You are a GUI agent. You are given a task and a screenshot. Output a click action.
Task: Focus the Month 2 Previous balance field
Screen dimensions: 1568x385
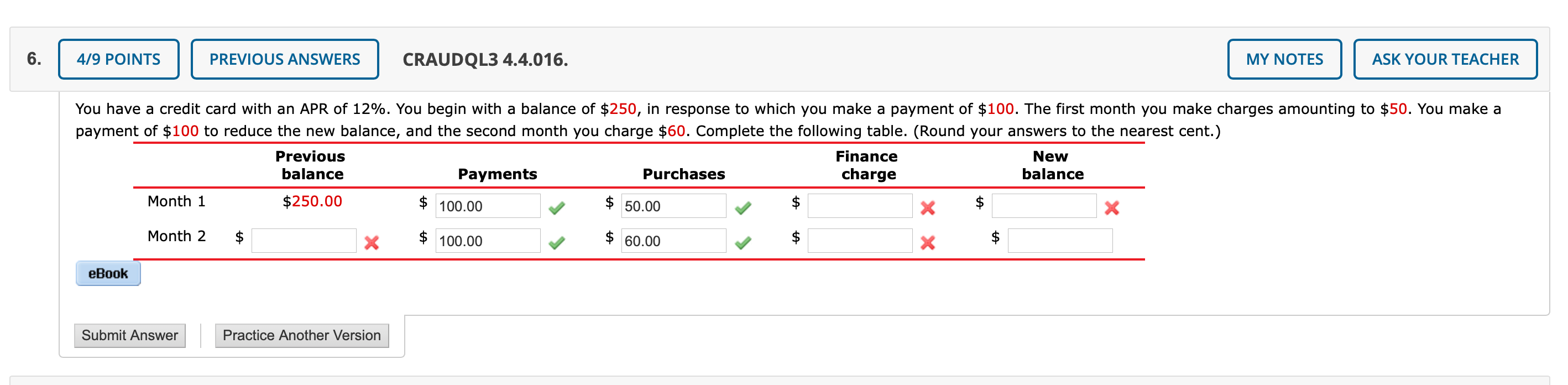[303, 241]
